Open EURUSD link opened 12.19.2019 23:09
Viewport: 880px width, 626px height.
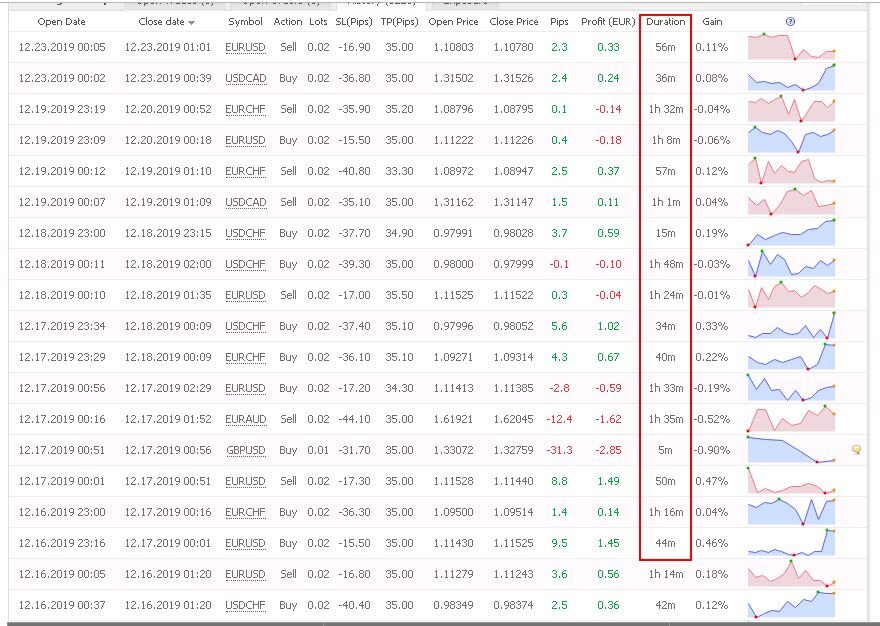245,140
